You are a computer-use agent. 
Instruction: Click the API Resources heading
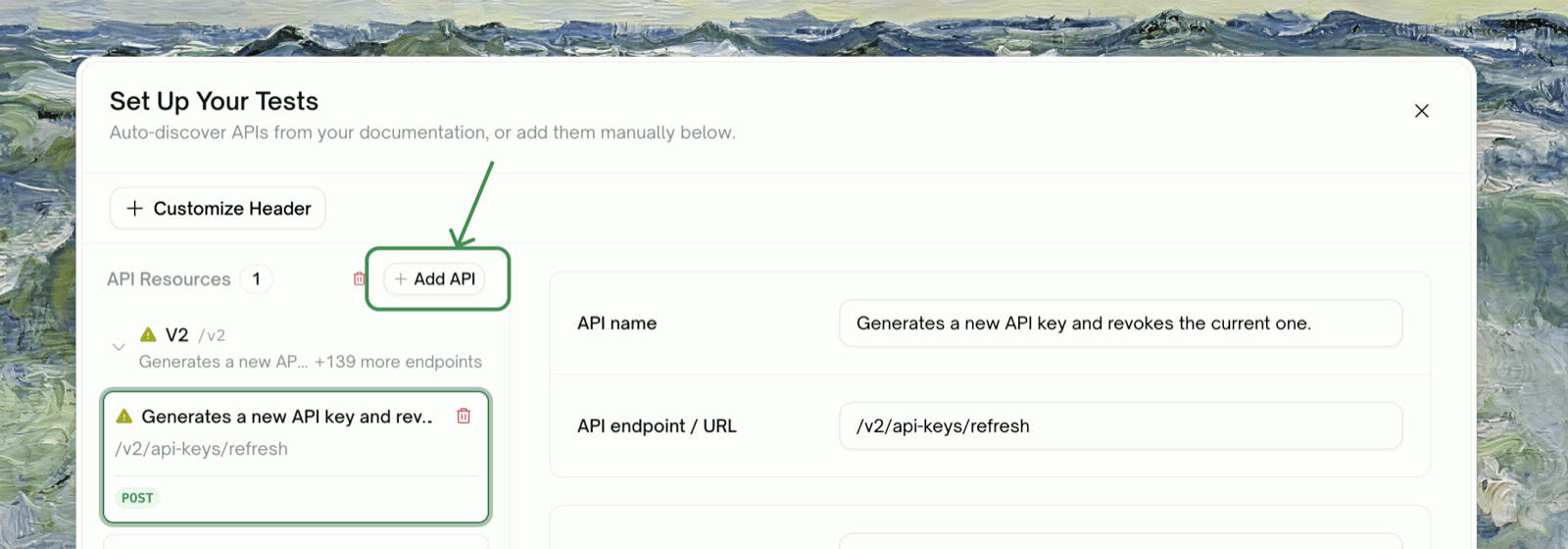click(x=169, y=279)
